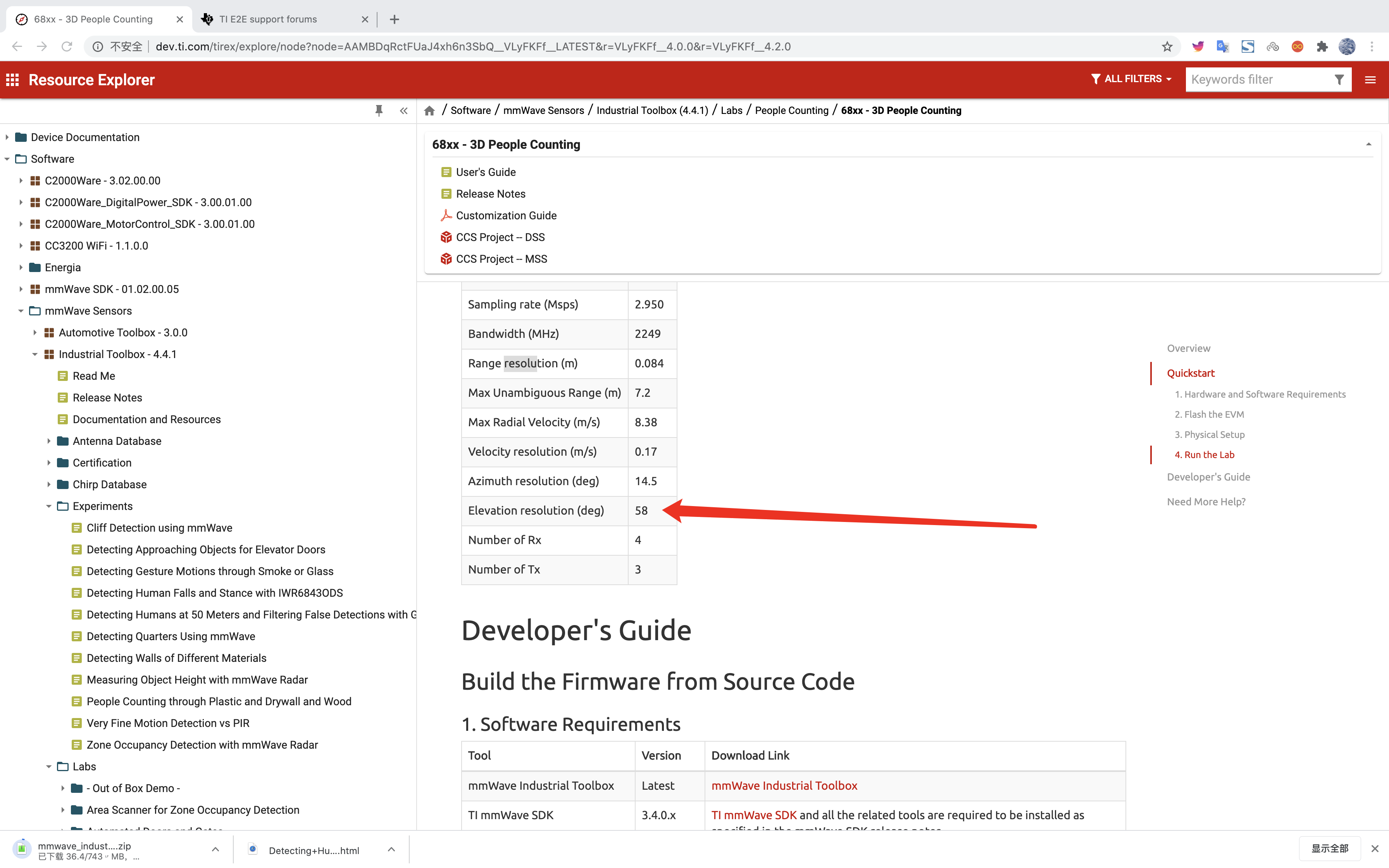Jump to Overview in page outline
The image size is (1389, 868).
tap(1188, 348)
